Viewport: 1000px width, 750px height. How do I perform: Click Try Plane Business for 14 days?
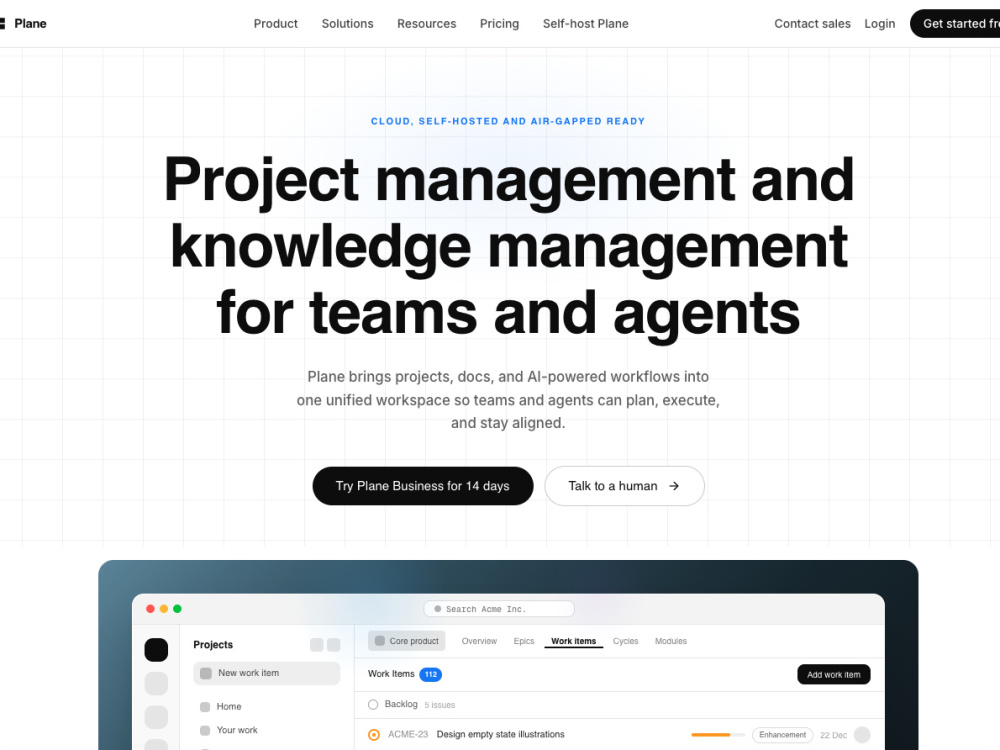coord(423,486)
